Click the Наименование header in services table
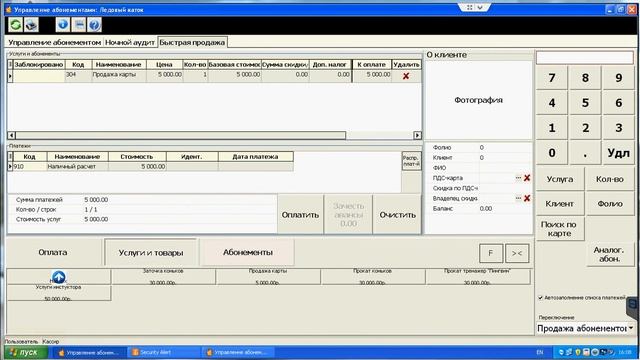The height and width of the screenshot is (360, 640). [x=118, y=64]
